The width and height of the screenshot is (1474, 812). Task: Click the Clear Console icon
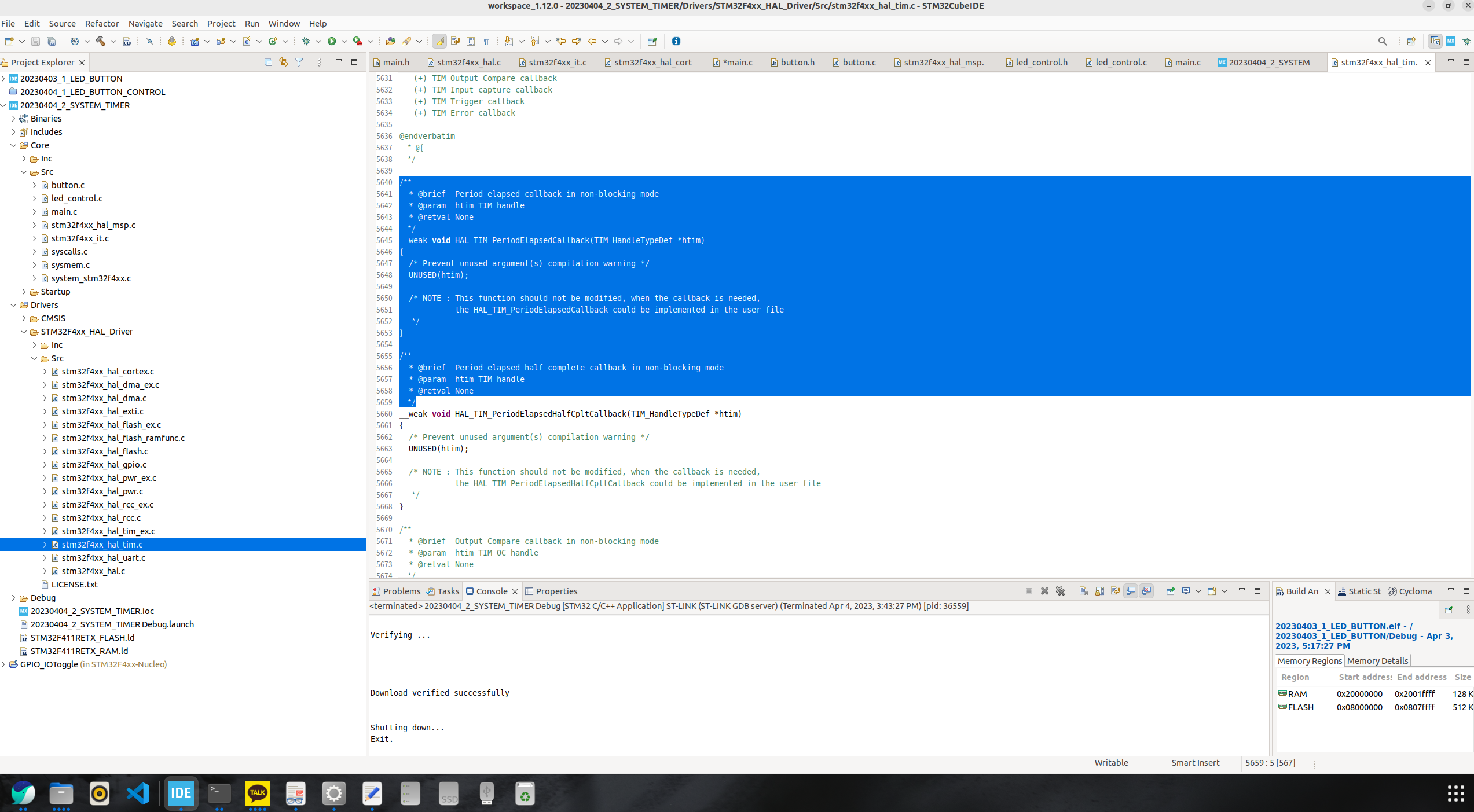(1084, 591)
